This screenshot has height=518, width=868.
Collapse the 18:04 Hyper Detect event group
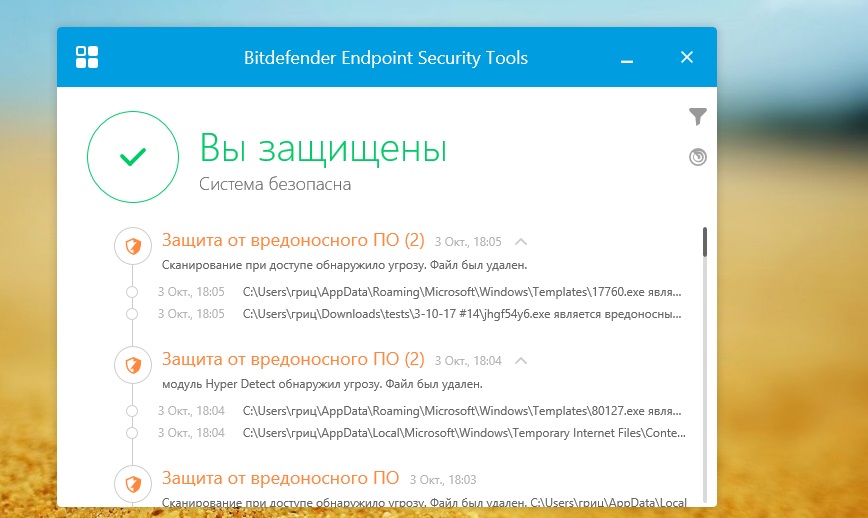[520, 360]
